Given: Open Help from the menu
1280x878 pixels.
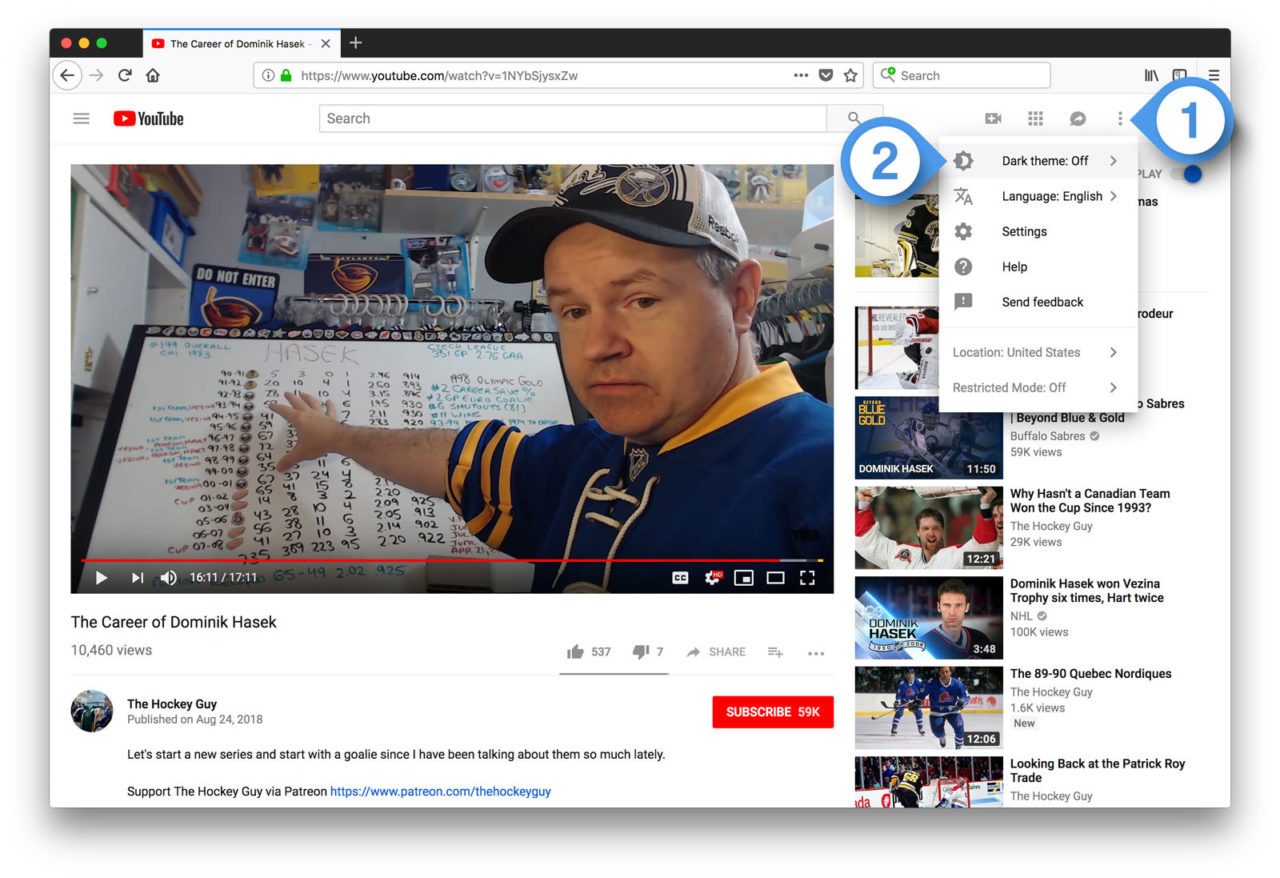Looking at the screenshot, I should [1038, 267].
